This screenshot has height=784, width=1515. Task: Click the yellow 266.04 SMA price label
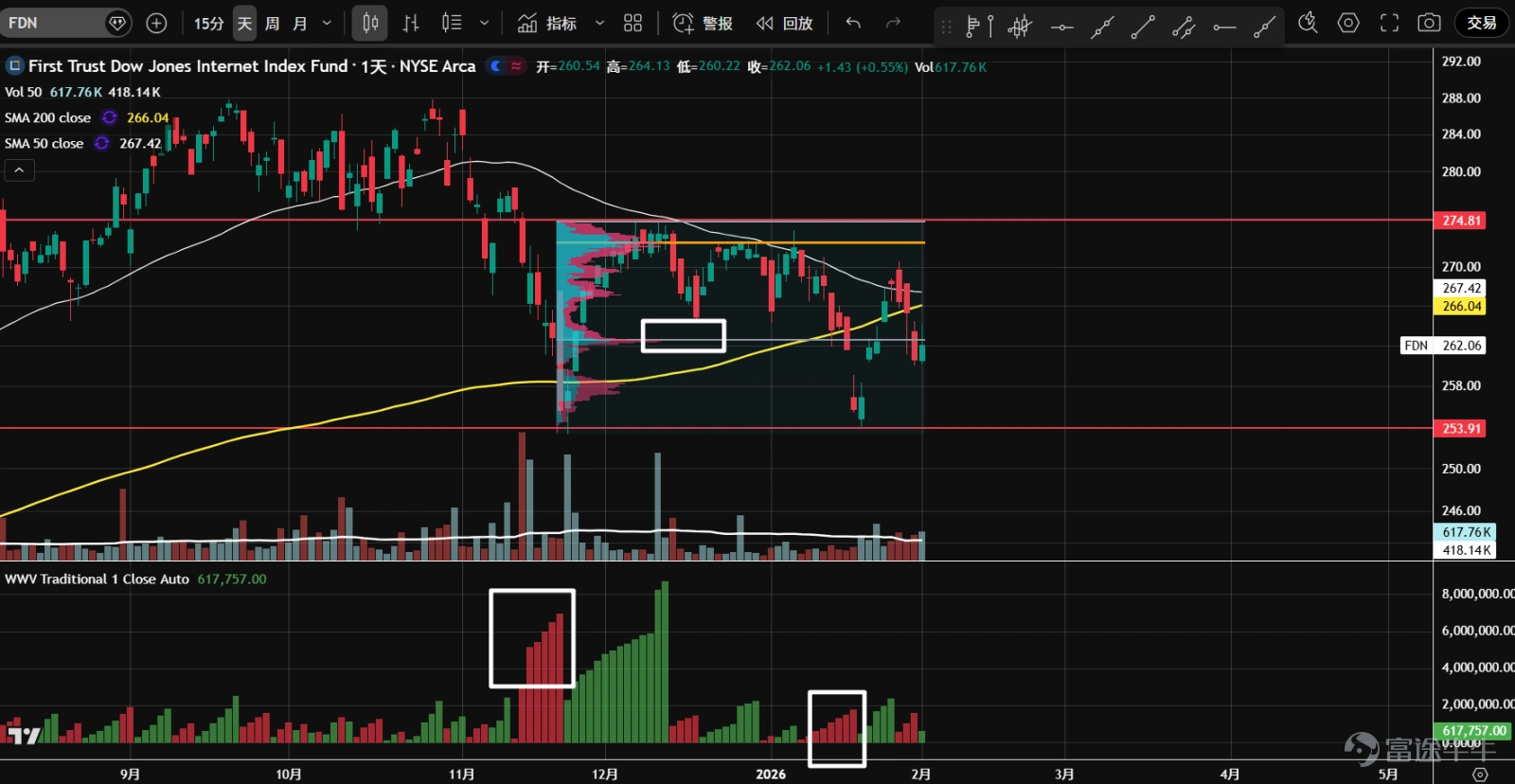pyautogui.click(x=1461, y=306)
